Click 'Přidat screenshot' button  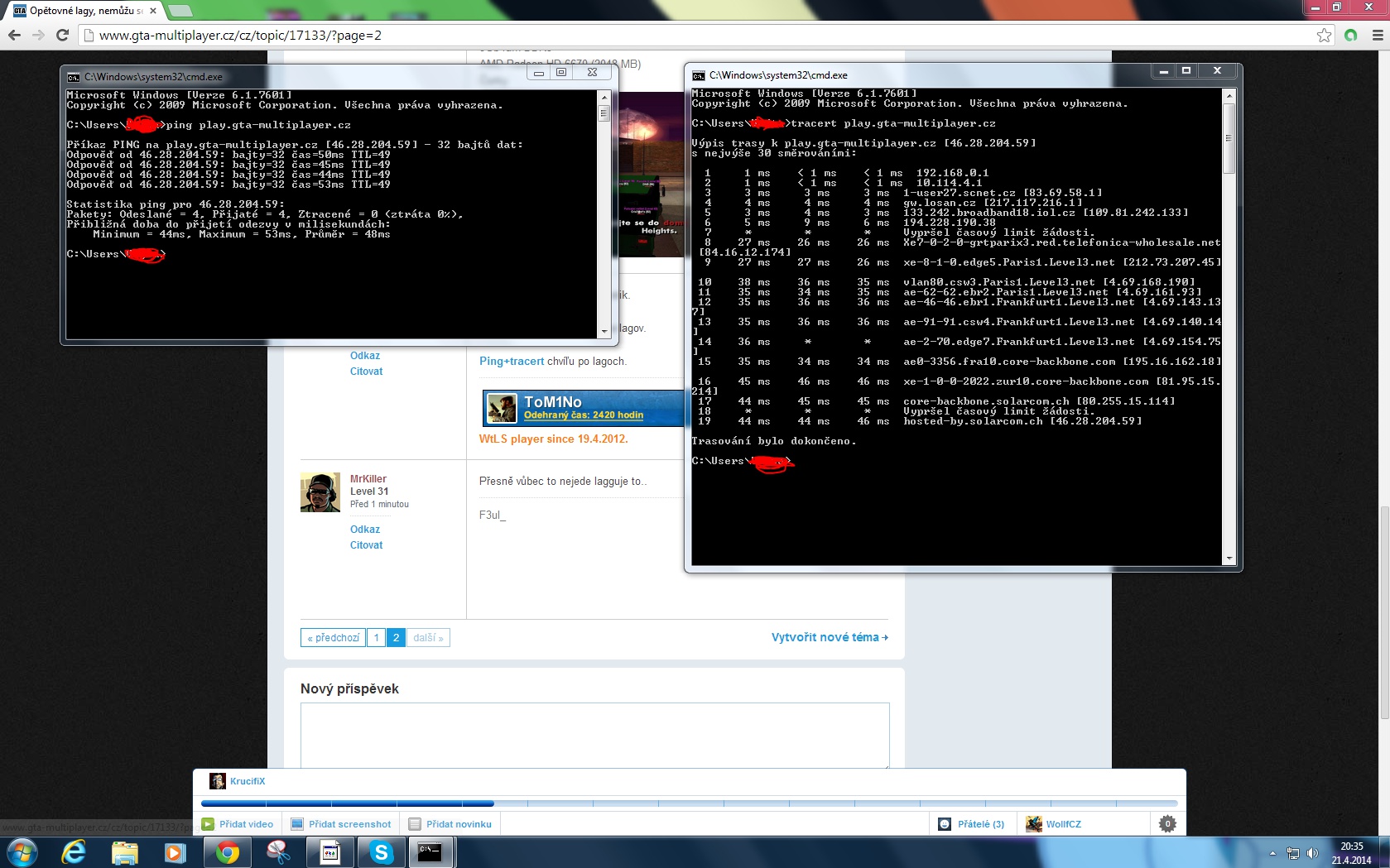[x=341, y=824]
